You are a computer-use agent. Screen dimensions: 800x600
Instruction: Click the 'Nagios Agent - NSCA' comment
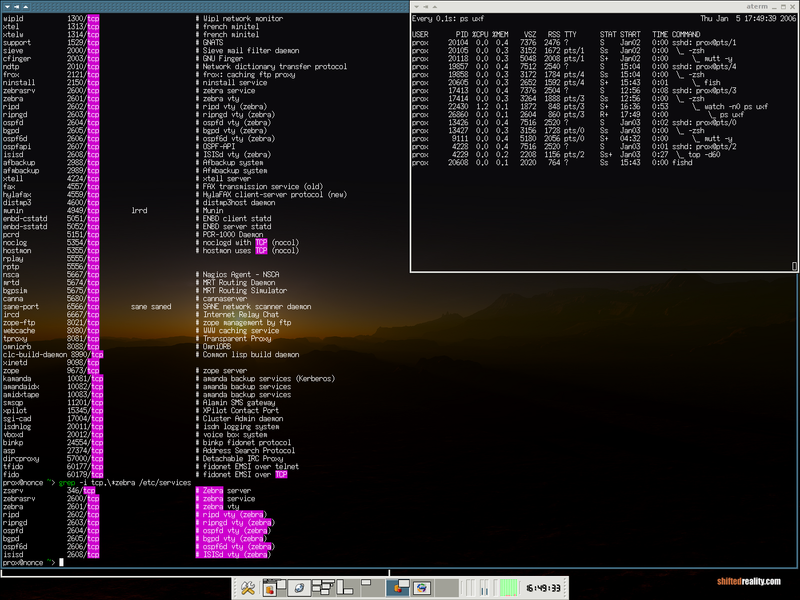[241, 274]
